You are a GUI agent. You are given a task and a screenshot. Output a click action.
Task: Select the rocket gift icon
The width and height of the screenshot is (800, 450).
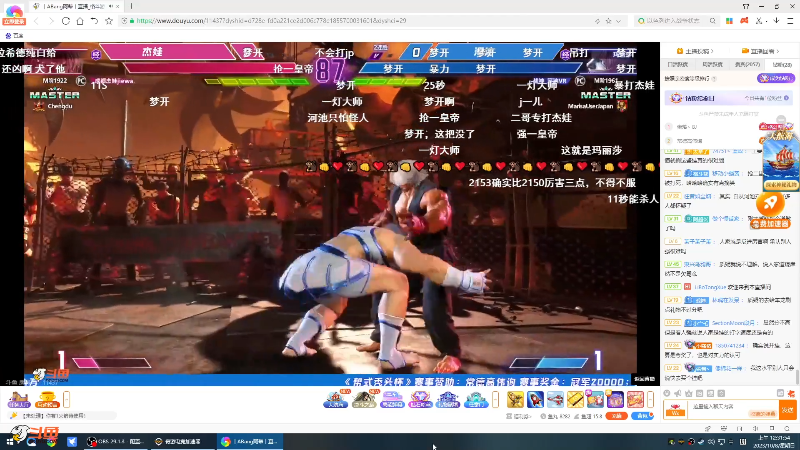[535, 399]
